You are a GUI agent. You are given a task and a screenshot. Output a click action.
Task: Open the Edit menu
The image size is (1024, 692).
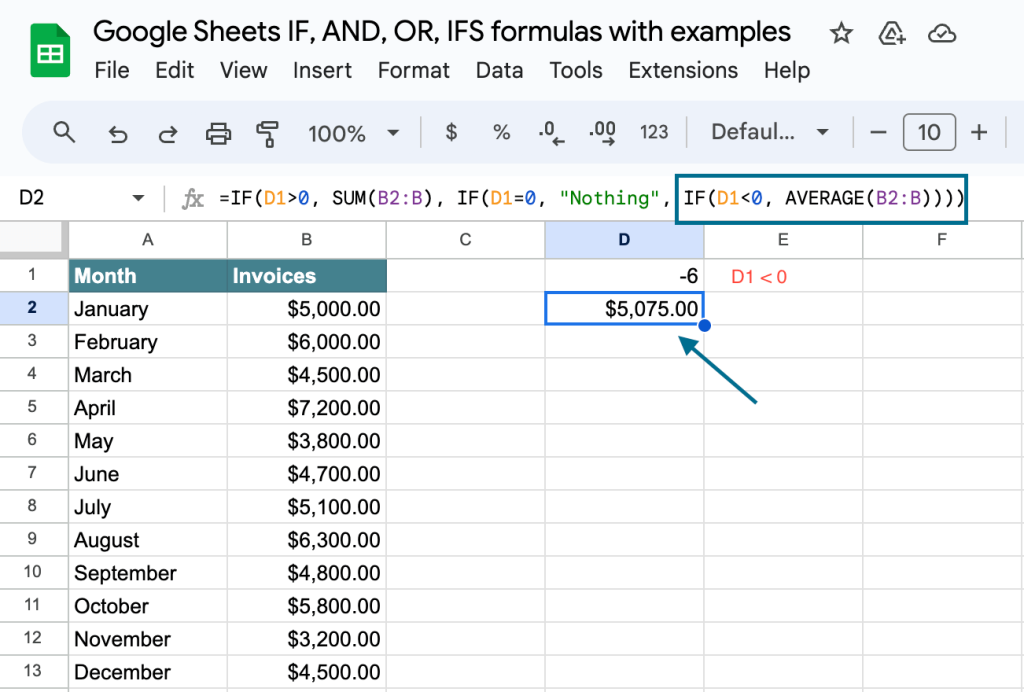[174, 70]
